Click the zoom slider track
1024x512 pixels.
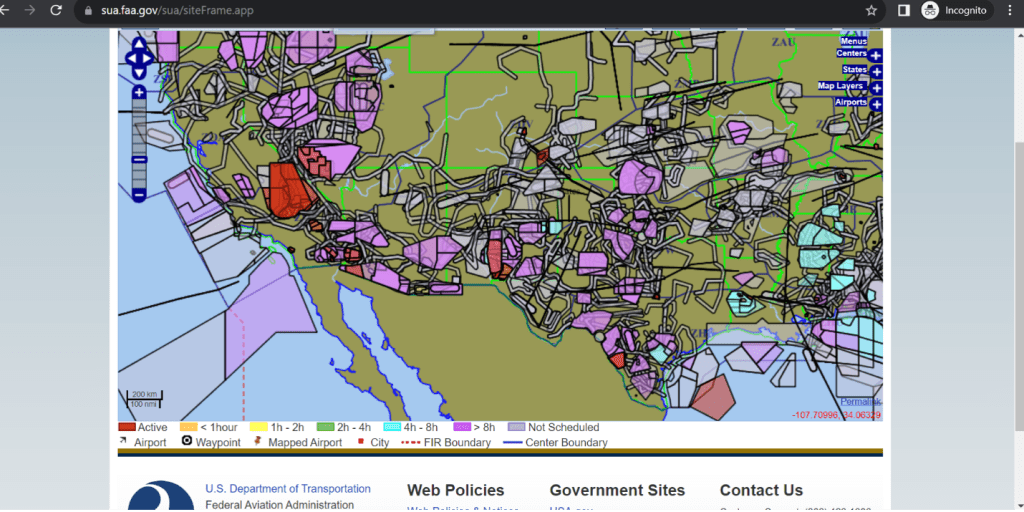pos(139,130)
